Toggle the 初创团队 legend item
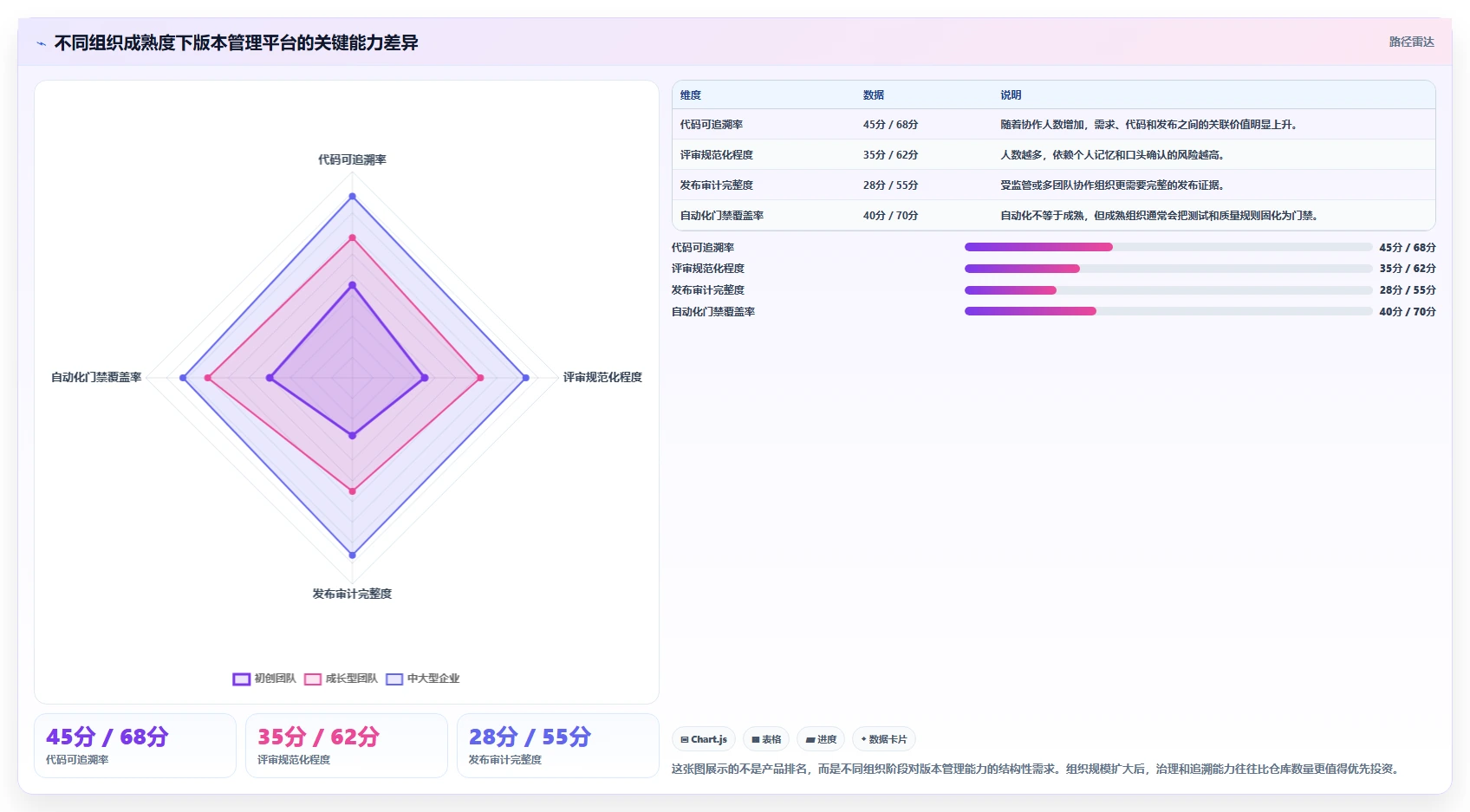The height and width of the screenshot is (812, 1470). pyautogui.click(x=264, y=679)
